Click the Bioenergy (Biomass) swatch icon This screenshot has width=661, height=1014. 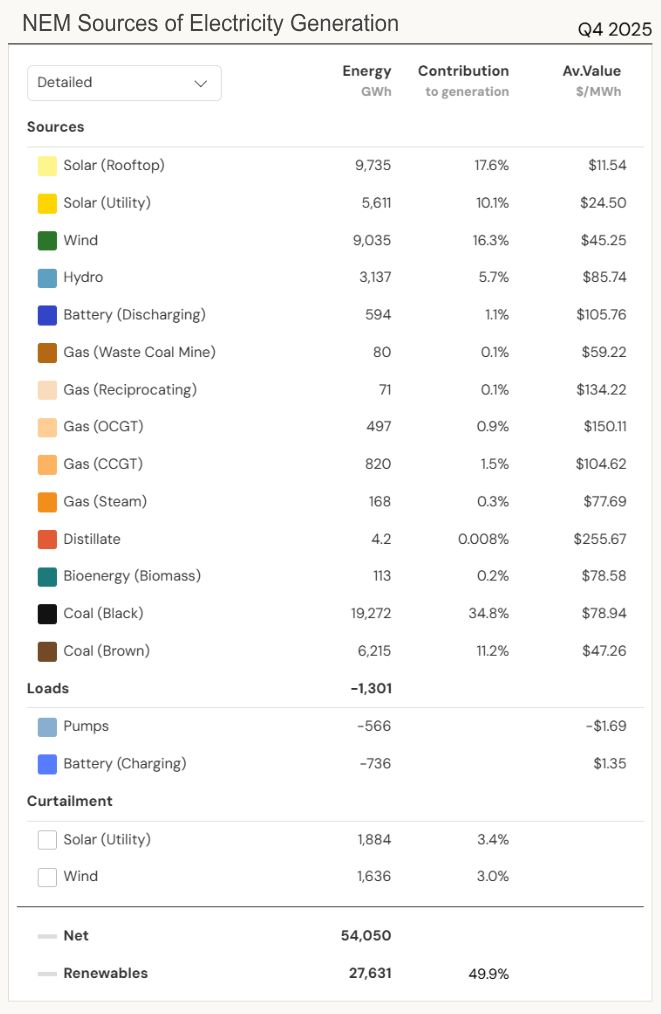click(x=46, y=576)
